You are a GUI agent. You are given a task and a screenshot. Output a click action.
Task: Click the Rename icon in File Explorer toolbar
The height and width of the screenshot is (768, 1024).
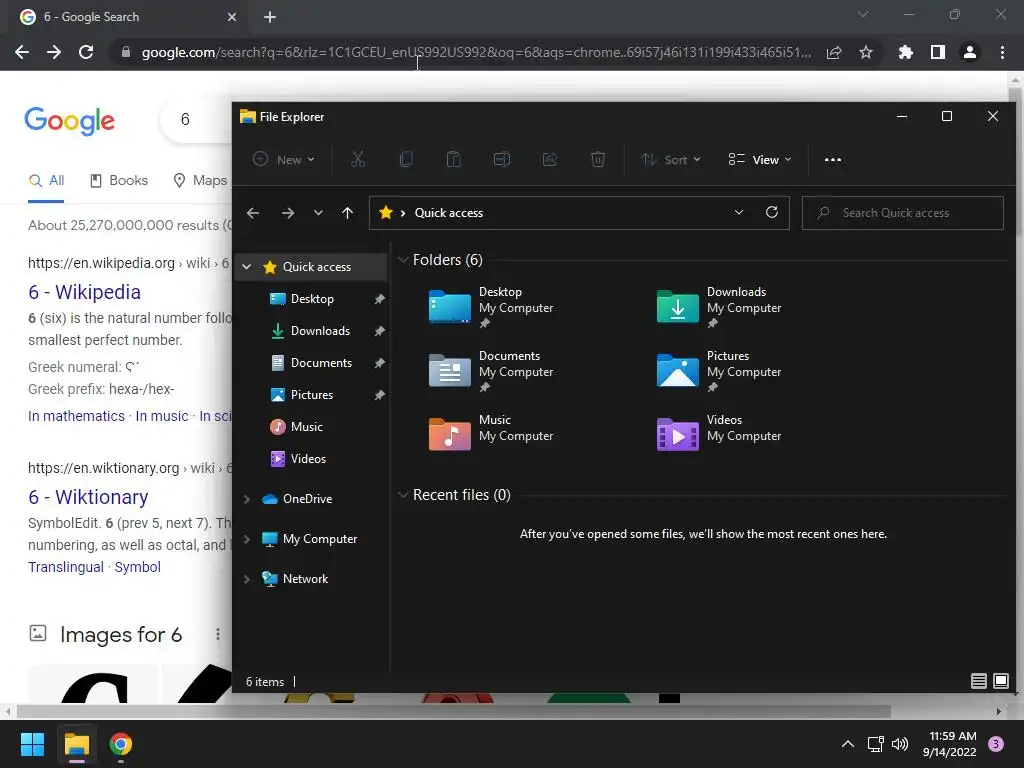(x=502, y=159)
